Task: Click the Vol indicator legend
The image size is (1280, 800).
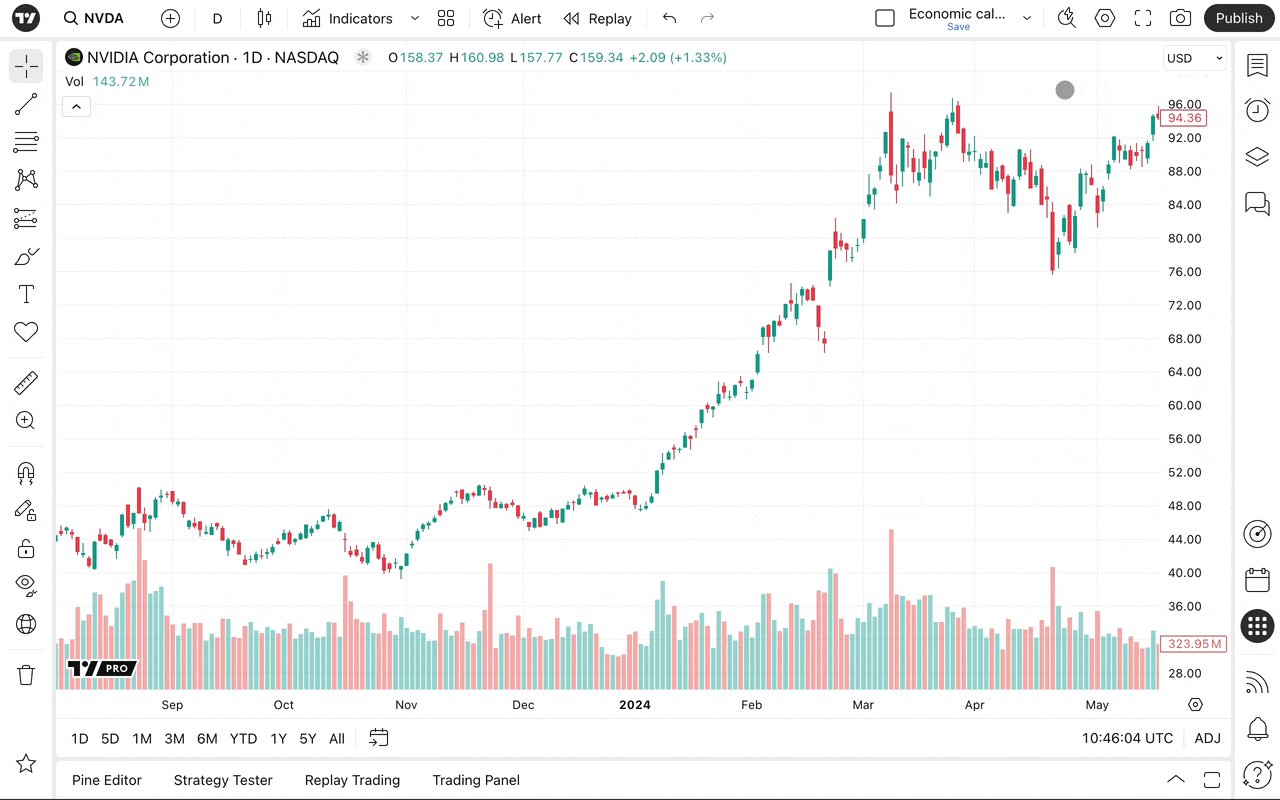Action: [x=108, y=81]
